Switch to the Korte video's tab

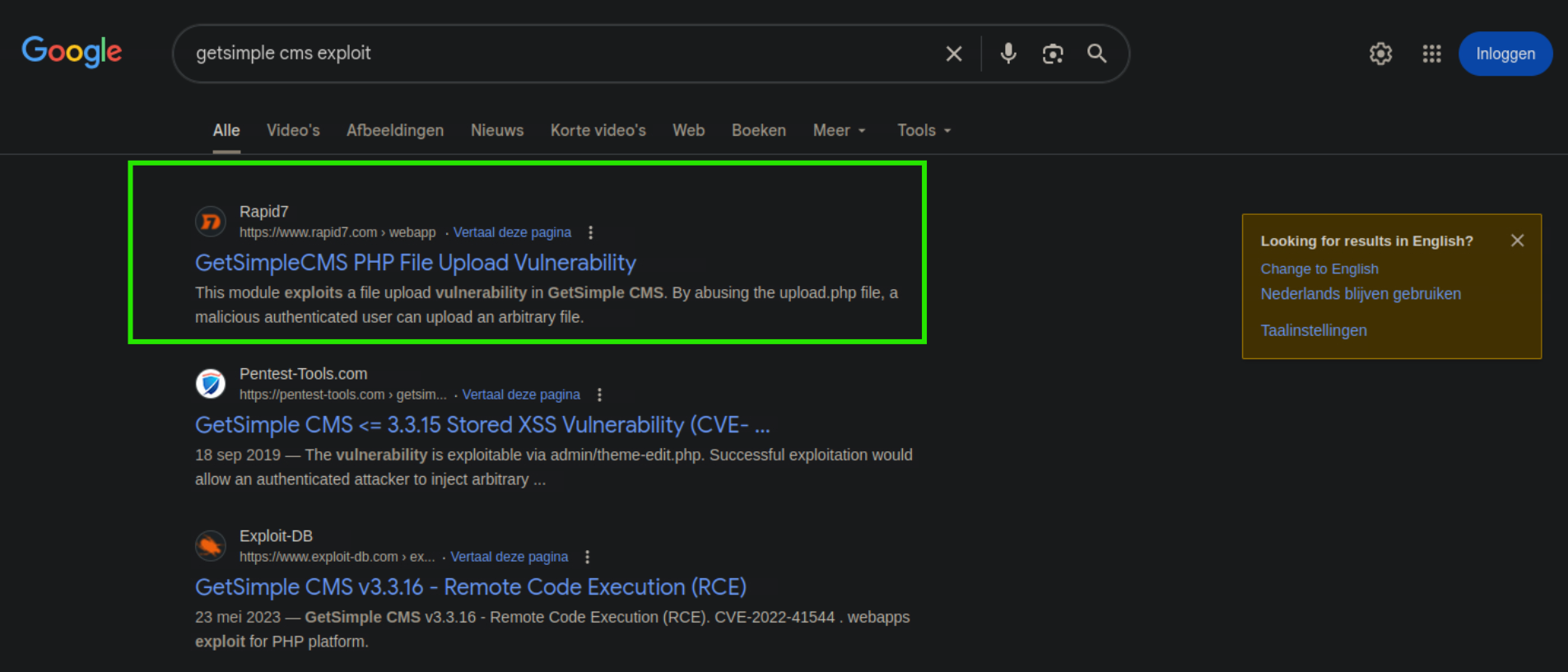pyautogui.click(x=598, y=130)
